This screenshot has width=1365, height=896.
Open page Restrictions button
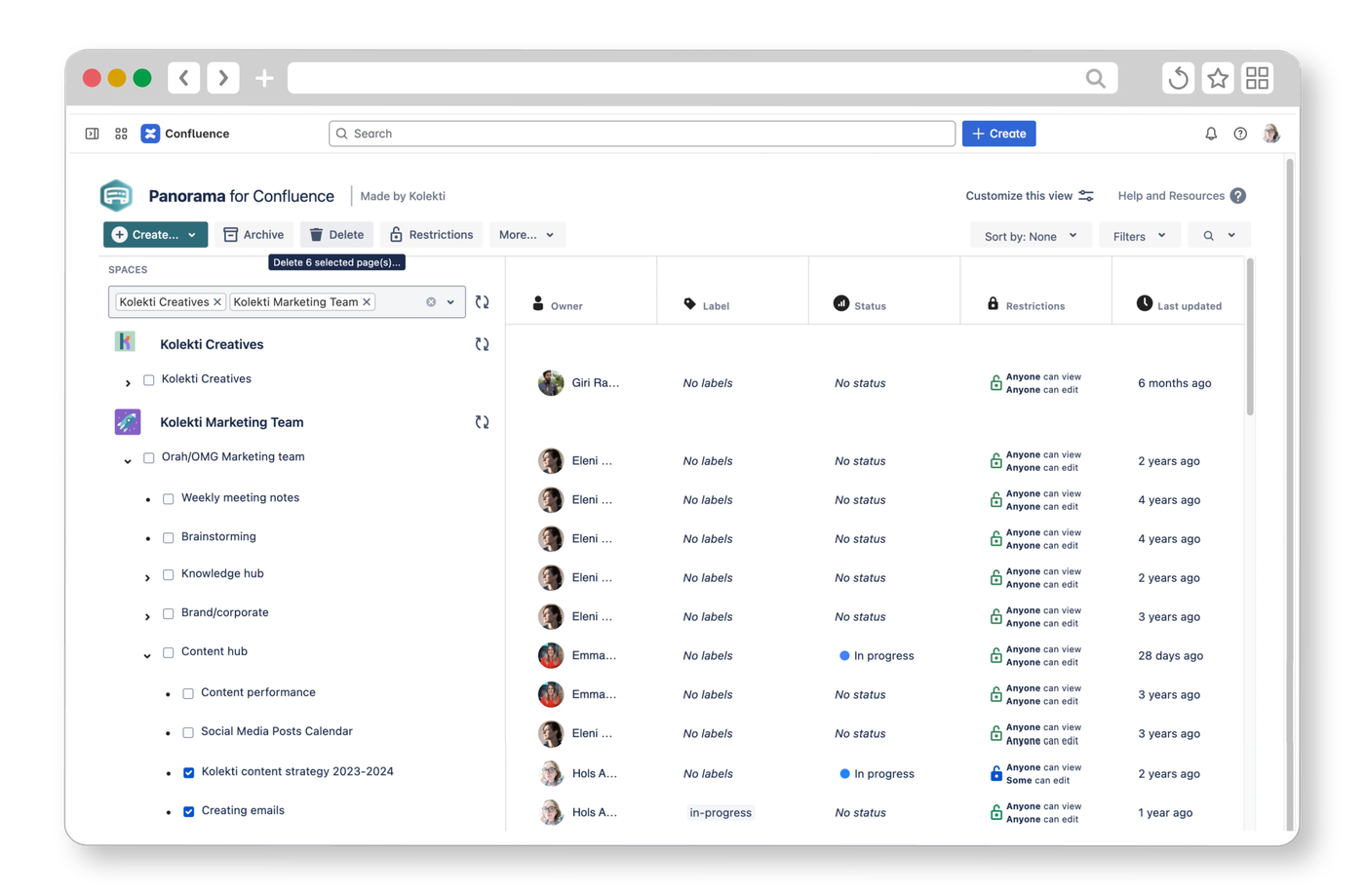point(431,235)
